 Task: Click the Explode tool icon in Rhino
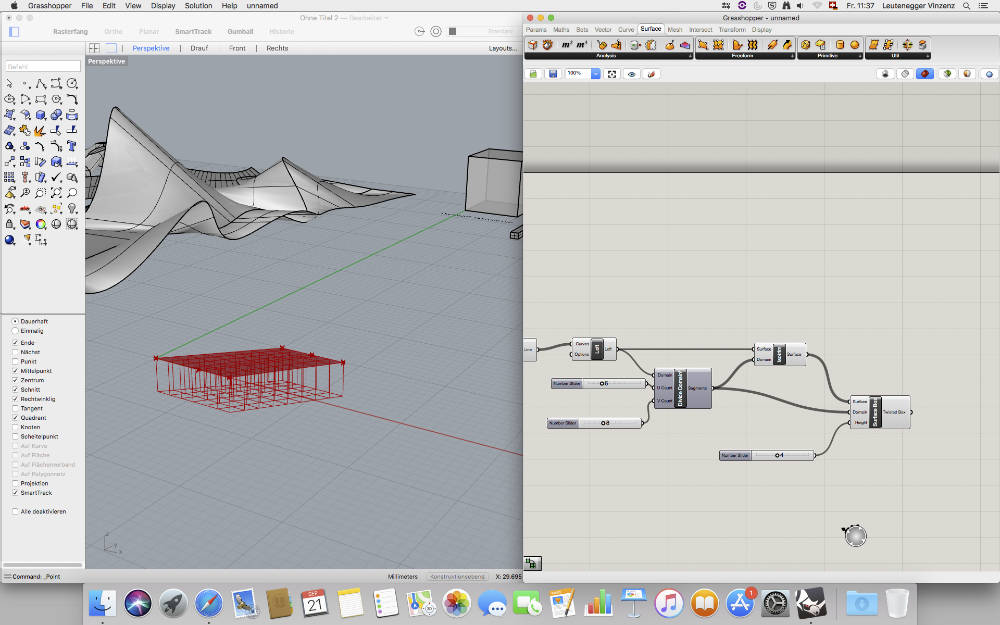[41, 131]
